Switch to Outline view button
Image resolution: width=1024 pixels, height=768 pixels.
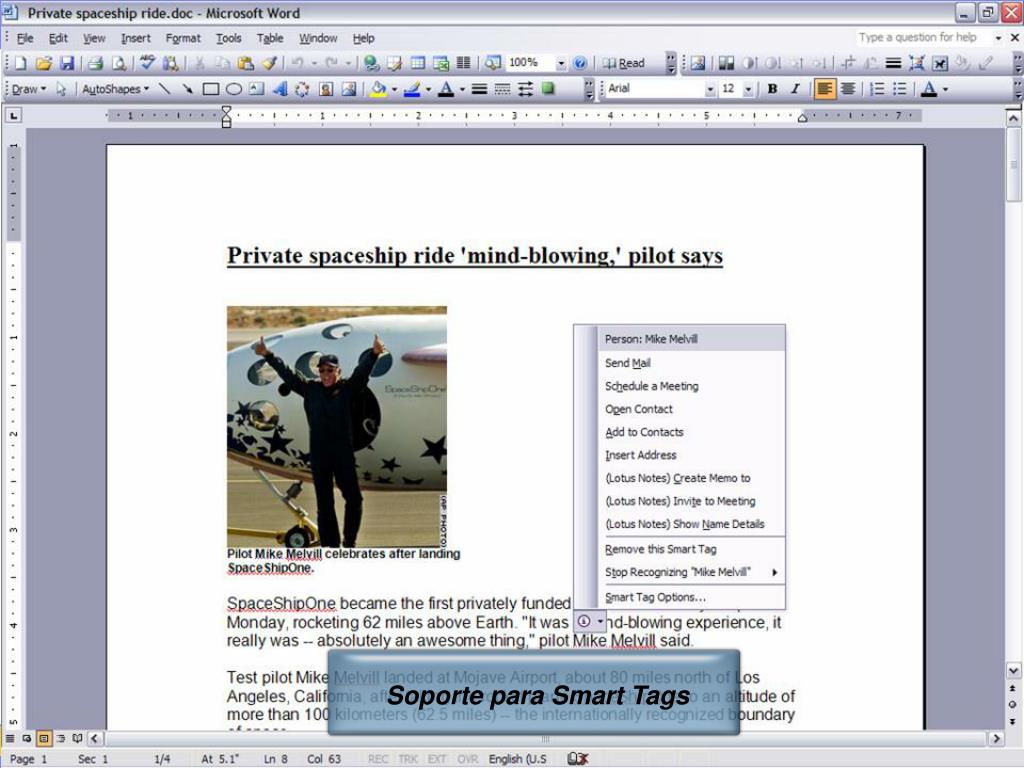point(61,738)
